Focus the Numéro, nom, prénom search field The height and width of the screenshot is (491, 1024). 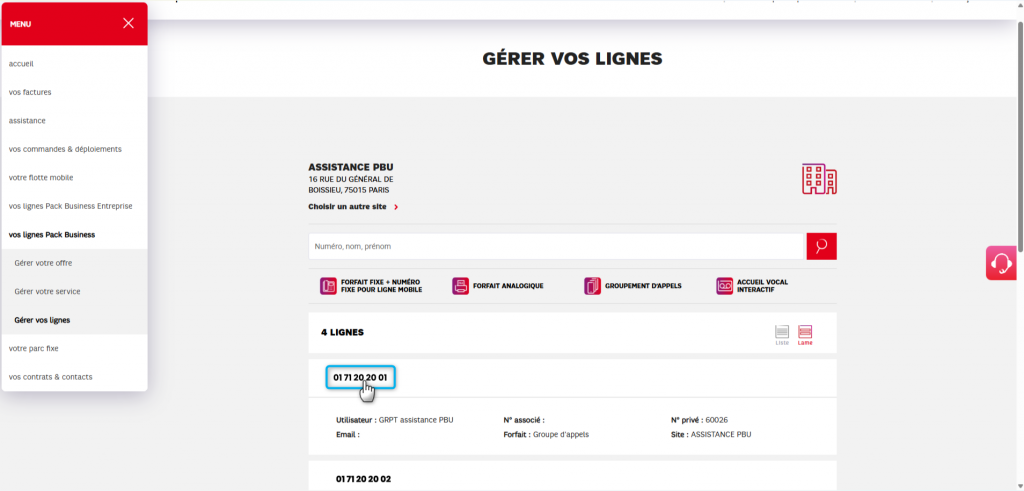pos(556,247)
